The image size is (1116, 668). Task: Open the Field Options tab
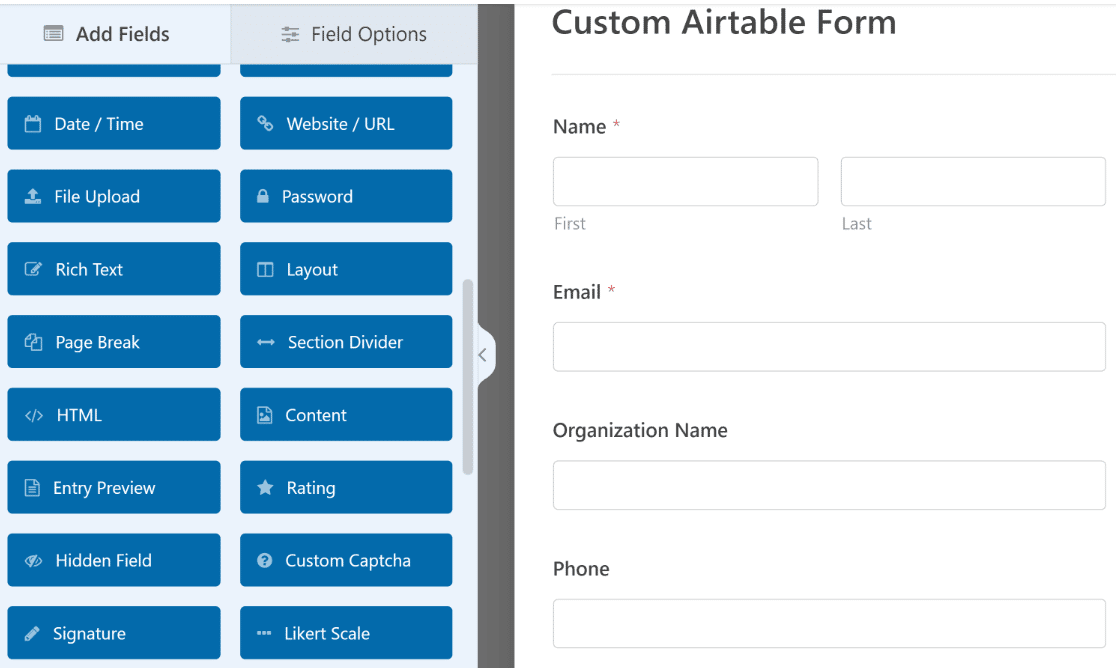pos(354,33)
